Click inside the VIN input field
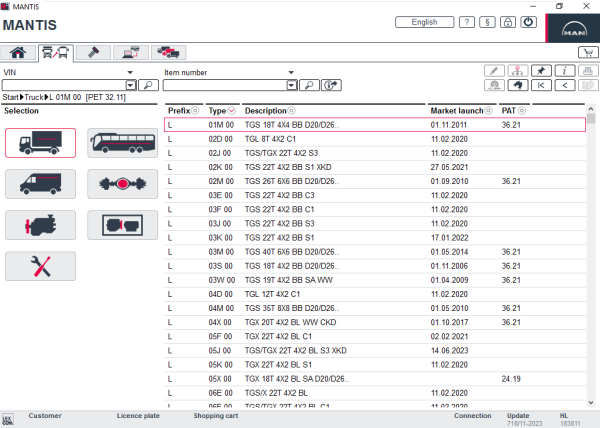600x428 pixels. coord(64,85)
